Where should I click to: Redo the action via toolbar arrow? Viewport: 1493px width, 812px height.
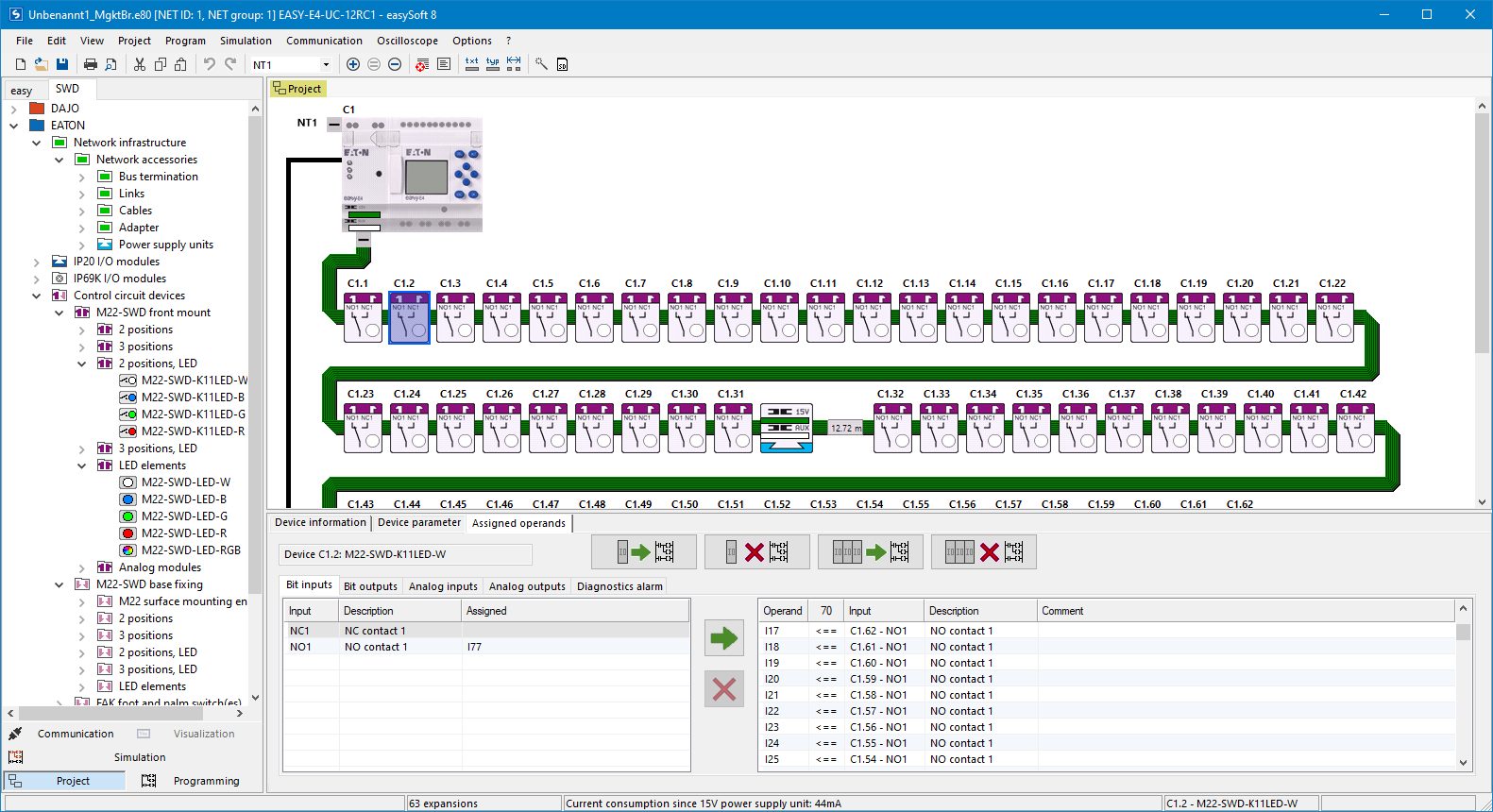pyautogui.click(x=230, y=64)
